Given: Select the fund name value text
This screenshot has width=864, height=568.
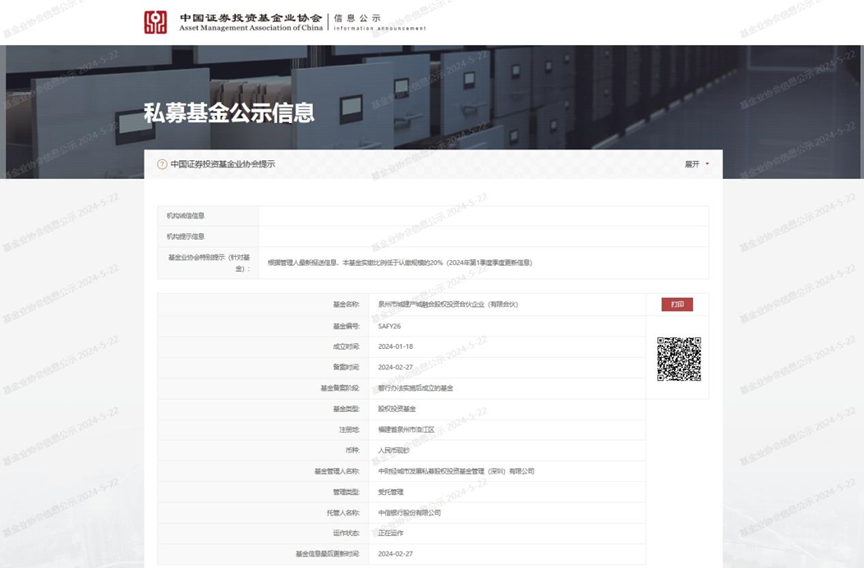Looking at the screenshot, I should click(447, 304).
